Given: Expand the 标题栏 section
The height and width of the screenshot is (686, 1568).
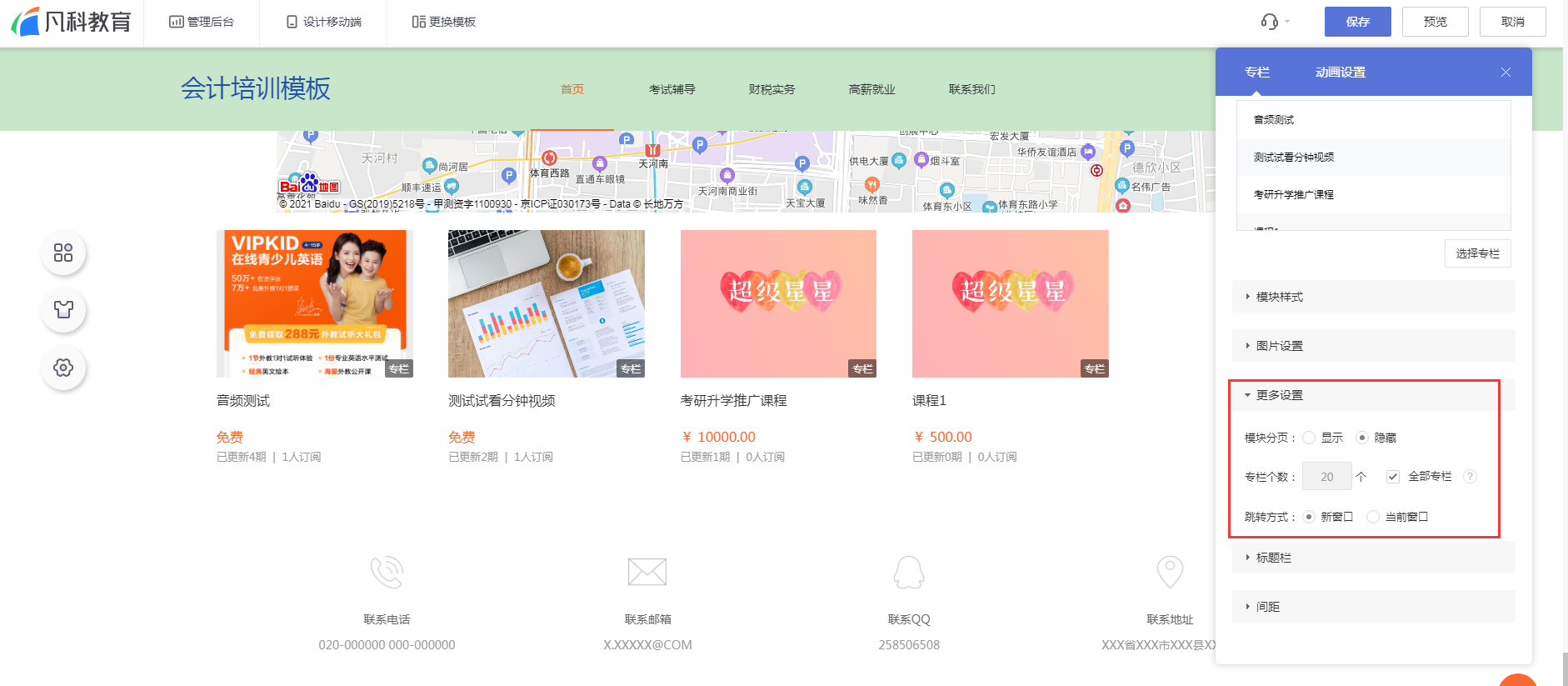Looking at the screenshot, I should [1374, 558].
